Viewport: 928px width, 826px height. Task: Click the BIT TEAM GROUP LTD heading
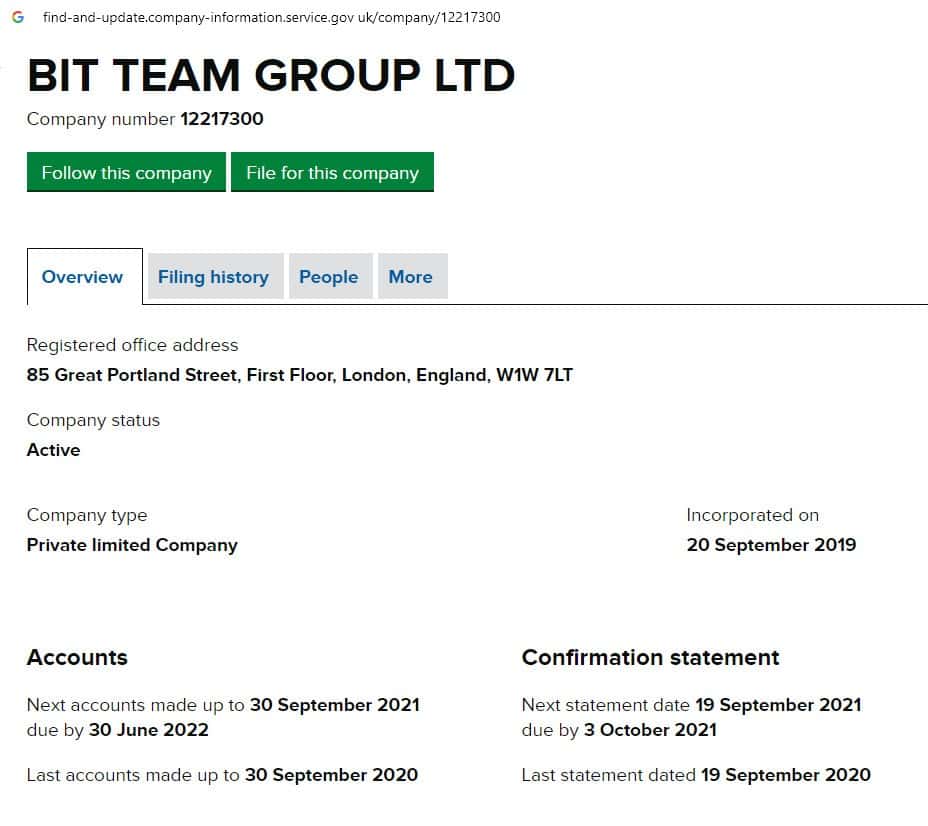[271, 76]
